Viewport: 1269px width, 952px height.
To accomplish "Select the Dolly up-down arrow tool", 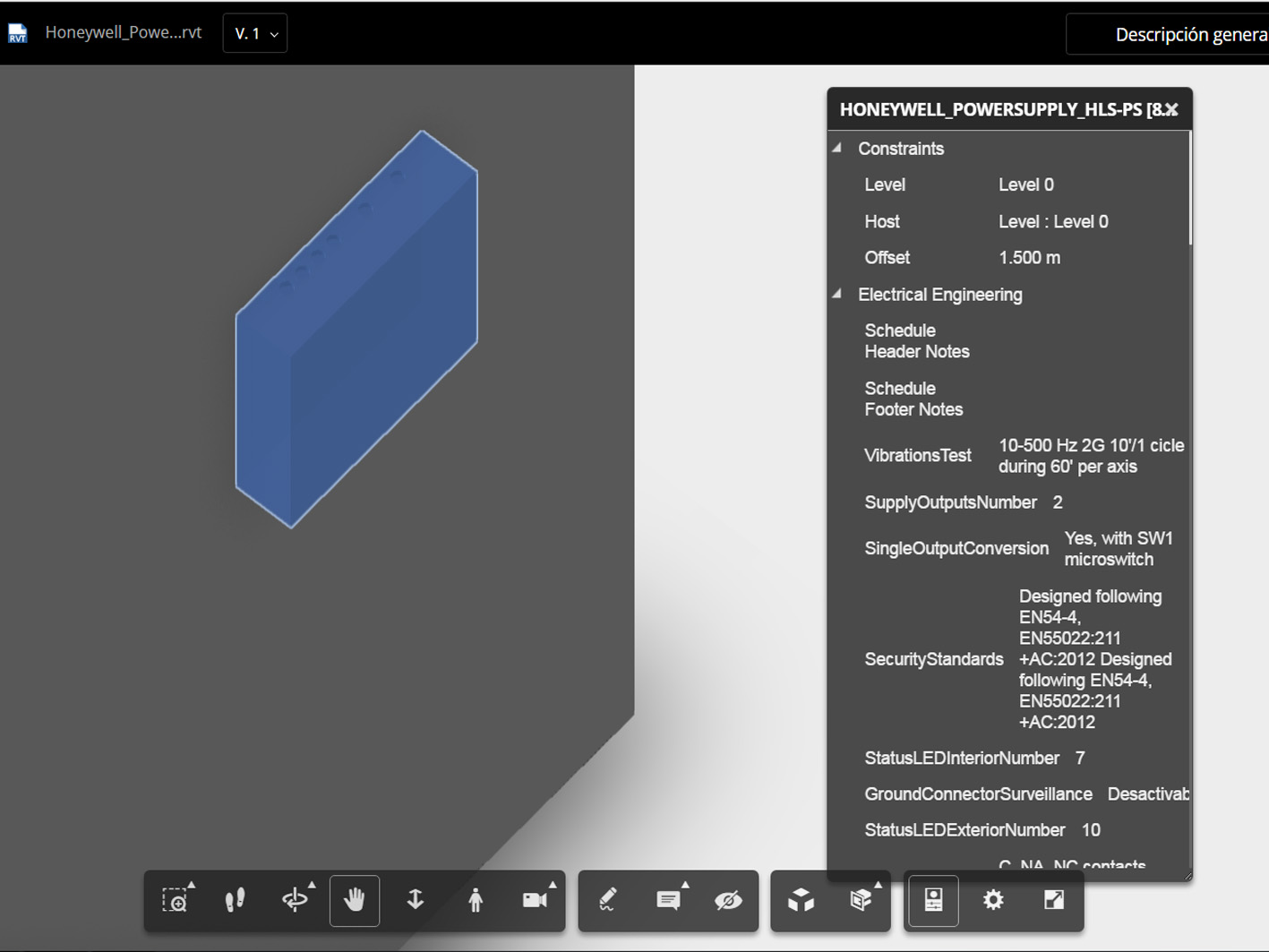I will (415, 900).
